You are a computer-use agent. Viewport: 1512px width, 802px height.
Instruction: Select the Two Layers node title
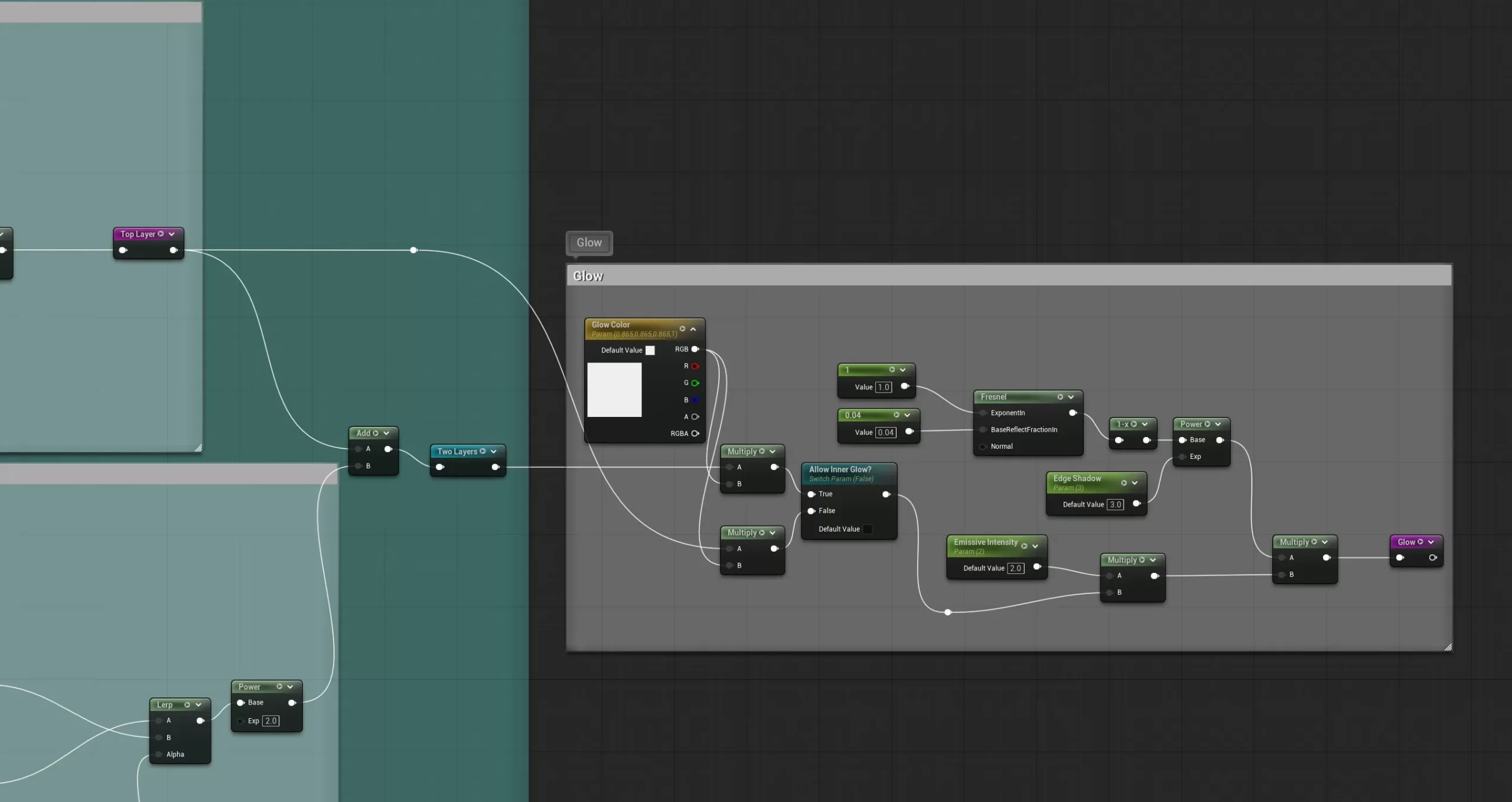457,451
